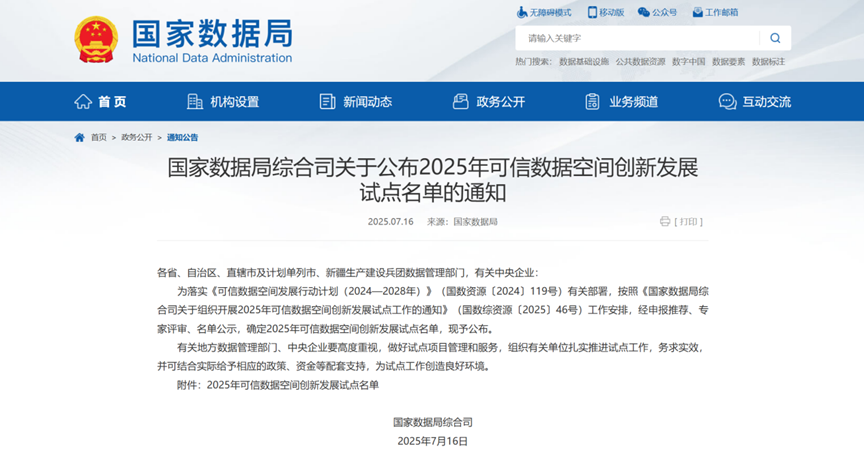Click National Data Administration English title
Screen dimensions: 864x457
click(x=212, y=58)
